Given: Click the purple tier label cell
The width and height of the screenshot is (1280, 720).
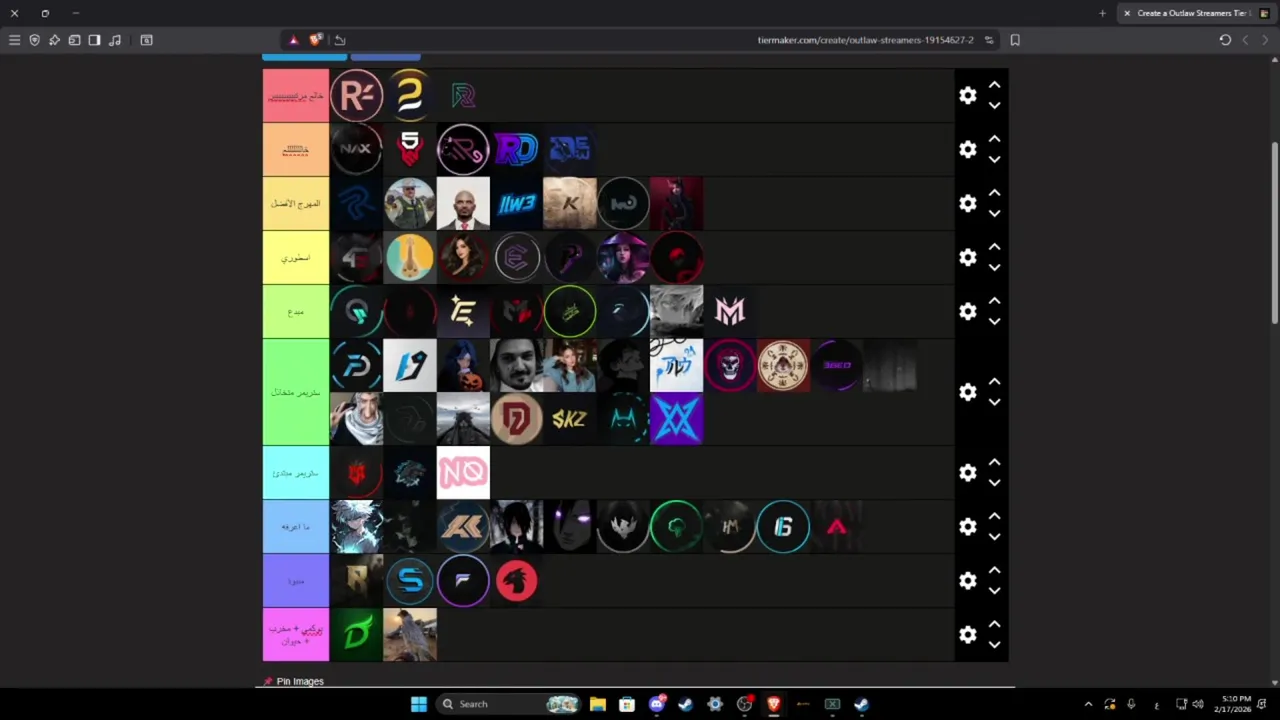Looking at the screenshot, I should tap(296, 580).
